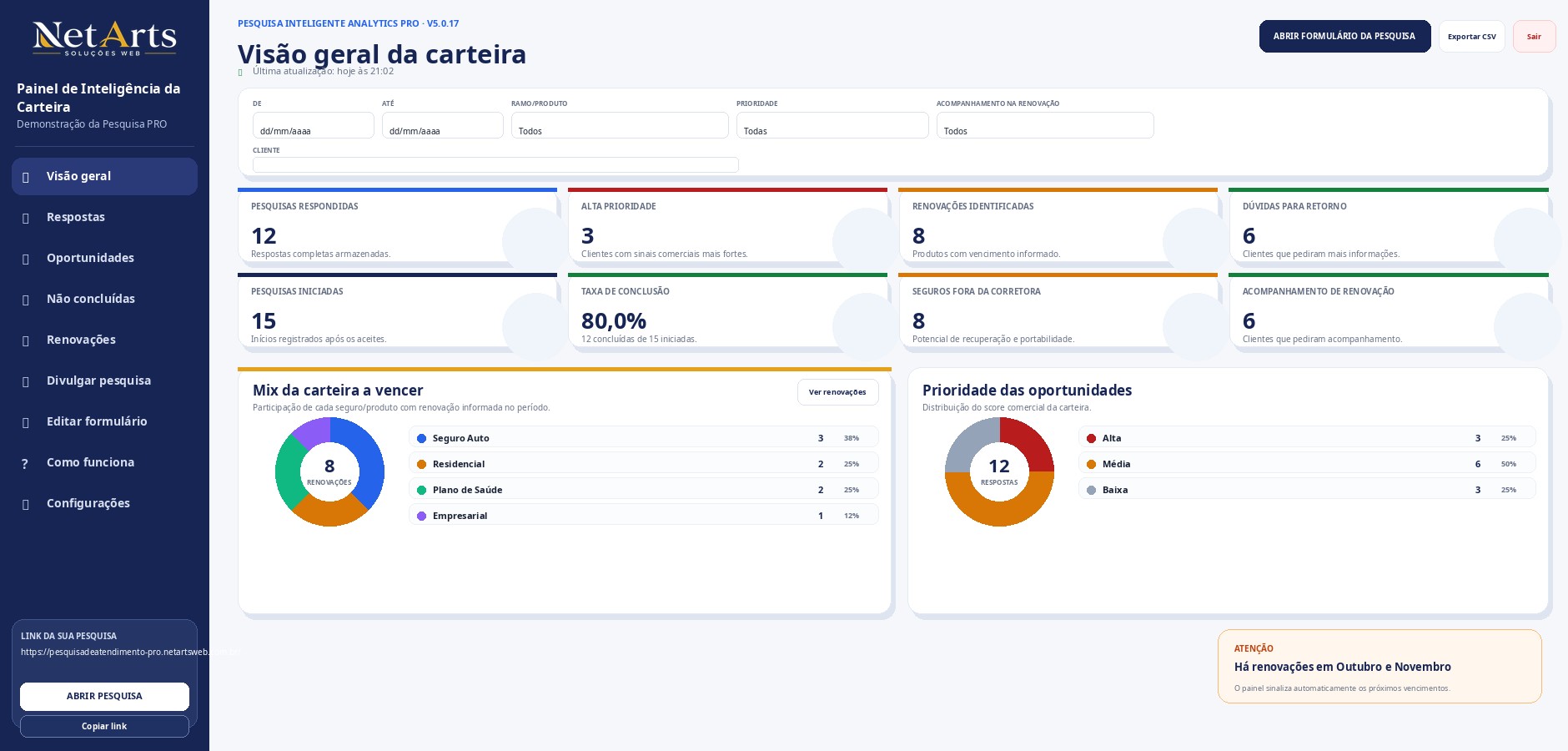The height and width of the screenshot is (751, 1568).
Task: Click the Ver renovações button
Action: coord(837,392)
